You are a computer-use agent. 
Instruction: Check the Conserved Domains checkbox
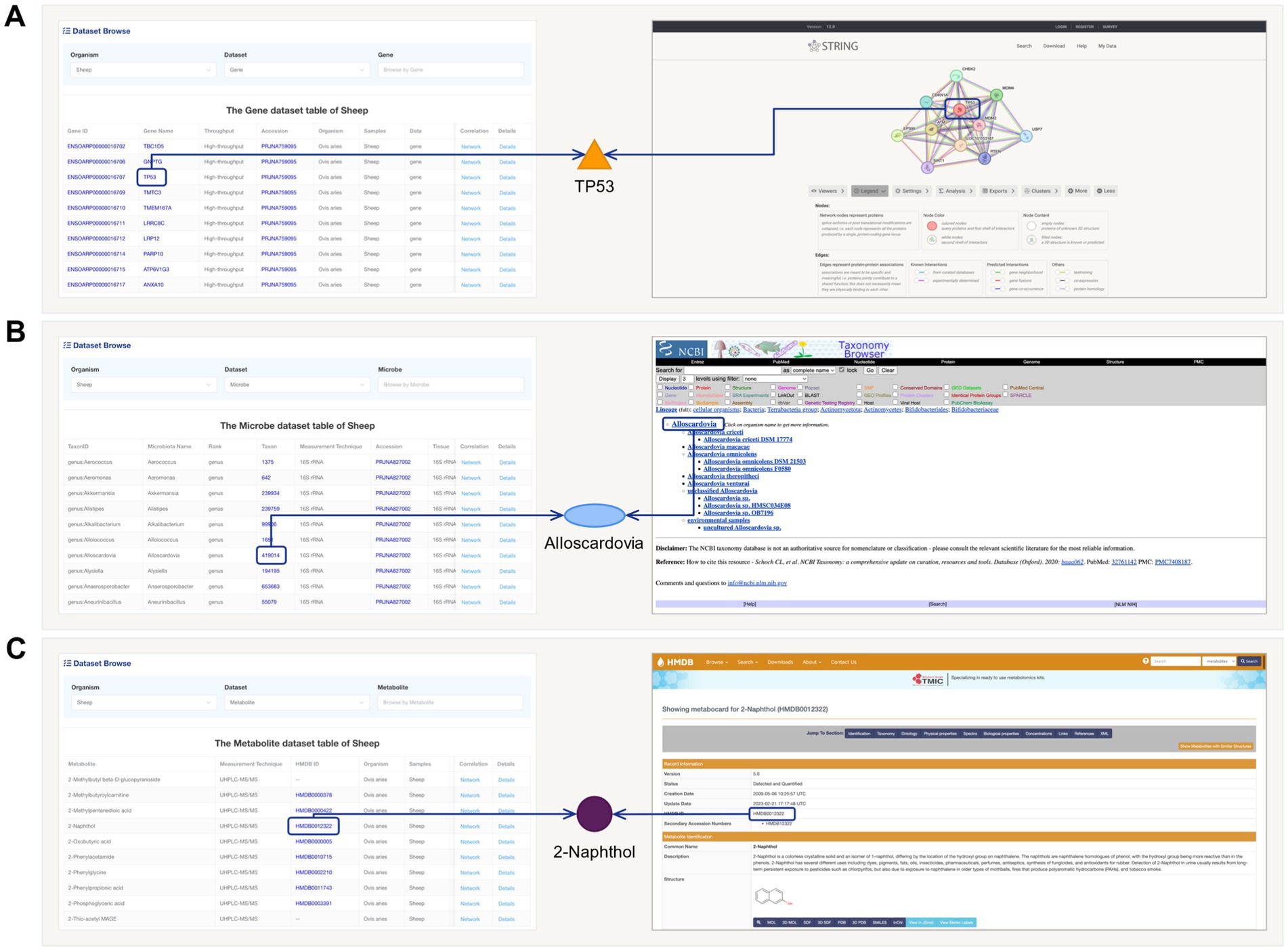click(895, 387)
